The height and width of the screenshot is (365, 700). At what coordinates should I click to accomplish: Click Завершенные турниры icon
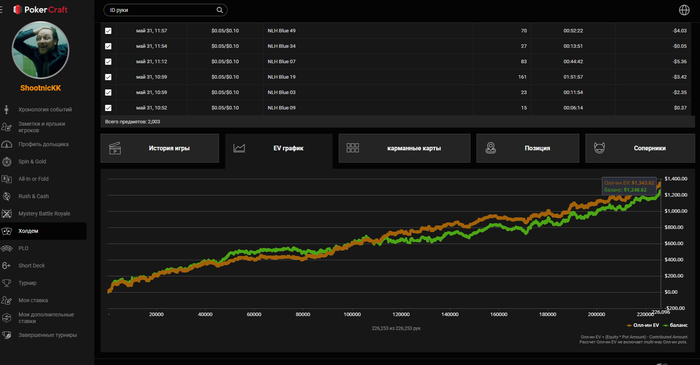pyautogui.click(x=6, y=335)
